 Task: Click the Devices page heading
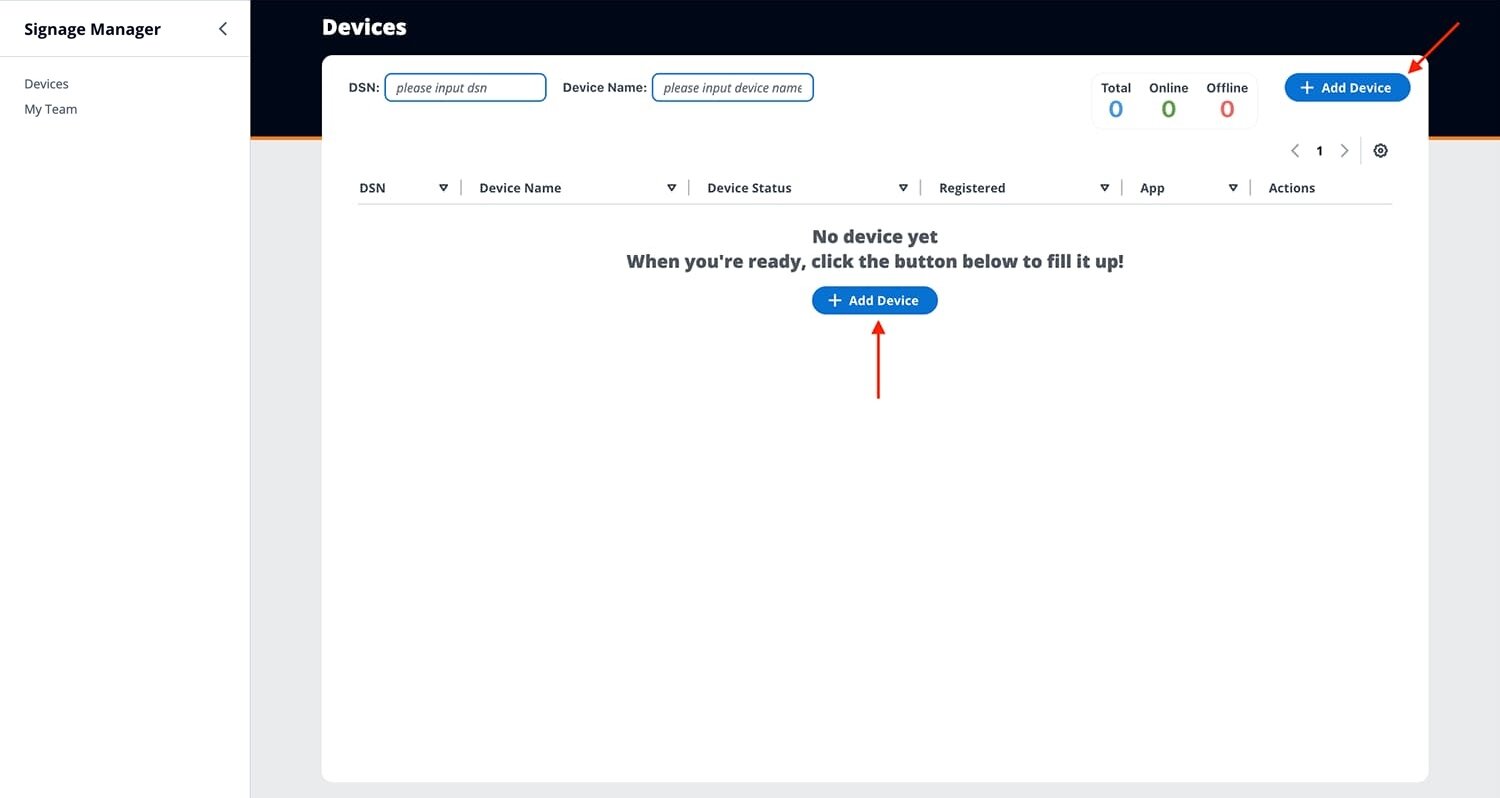pos(364,28)
